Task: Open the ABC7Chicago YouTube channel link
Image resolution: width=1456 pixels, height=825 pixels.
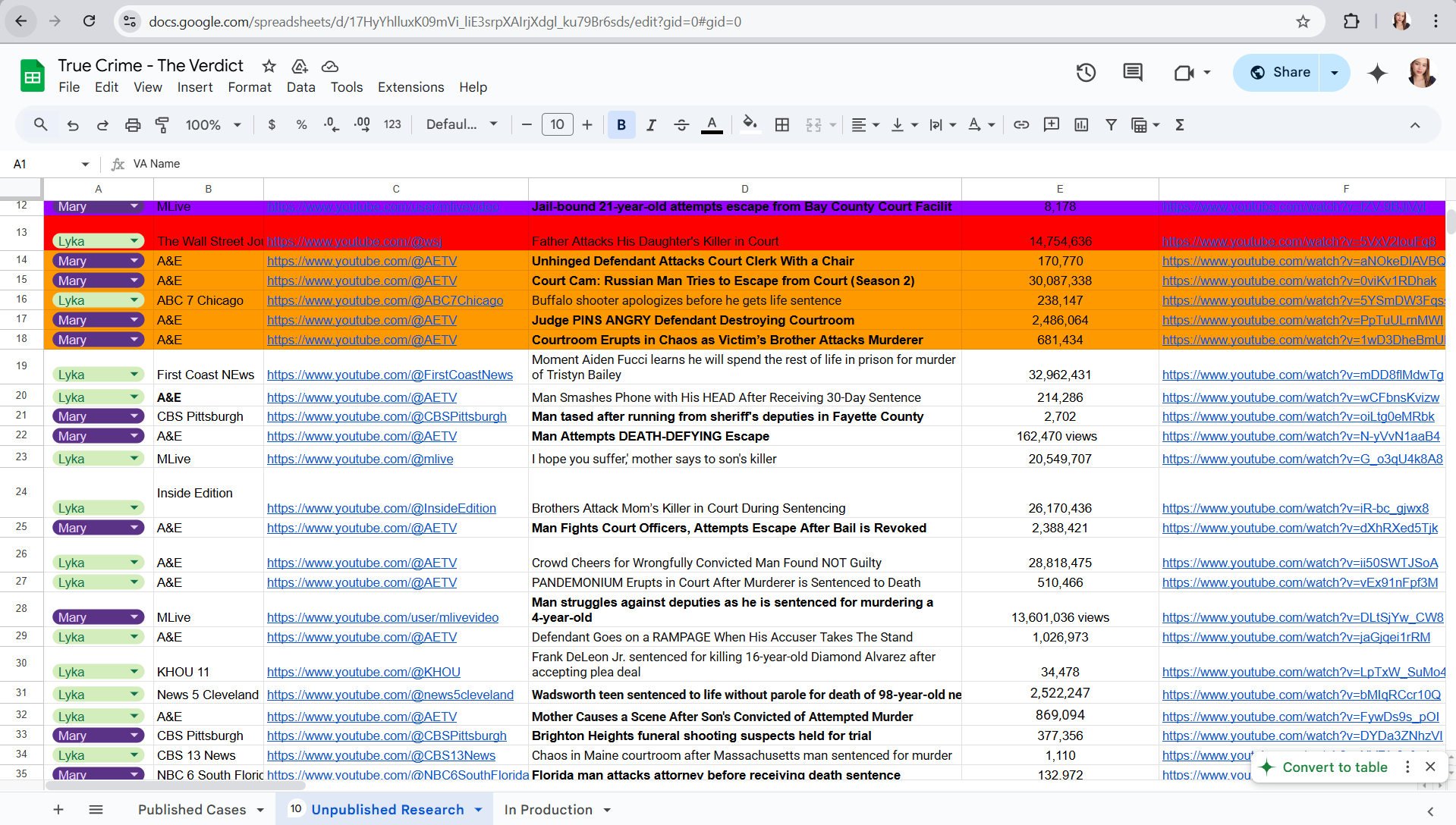Action: coord(385,300)
